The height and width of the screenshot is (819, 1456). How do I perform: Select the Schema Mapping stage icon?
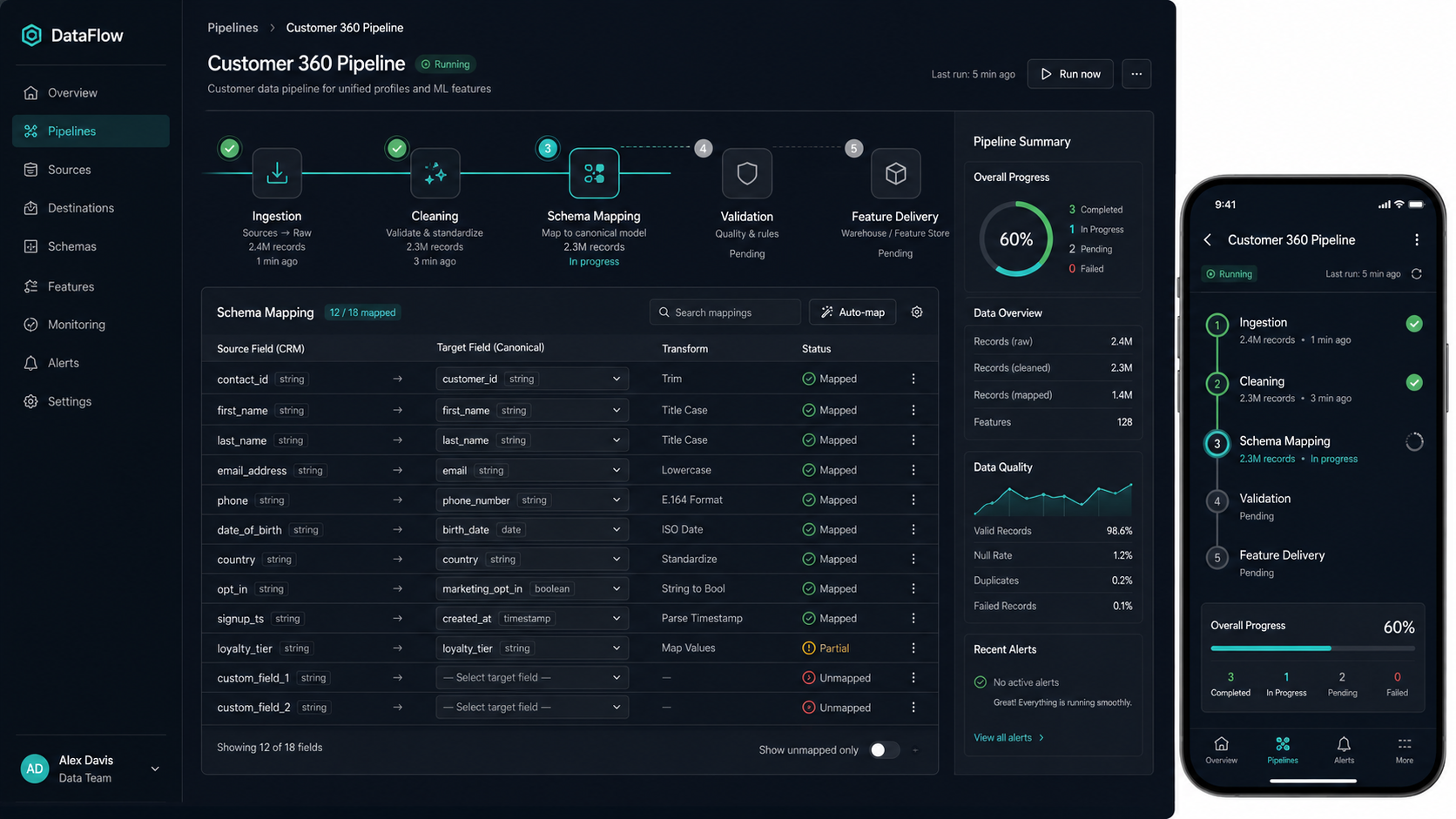click(594, 173)
